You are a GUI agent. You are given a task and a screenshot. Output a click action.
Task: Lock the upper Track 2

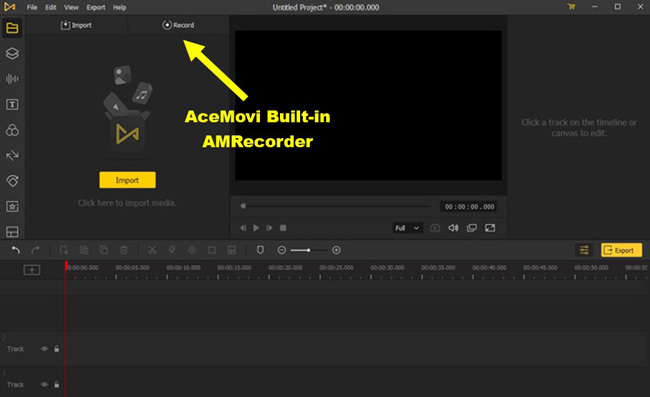[56, 349]
